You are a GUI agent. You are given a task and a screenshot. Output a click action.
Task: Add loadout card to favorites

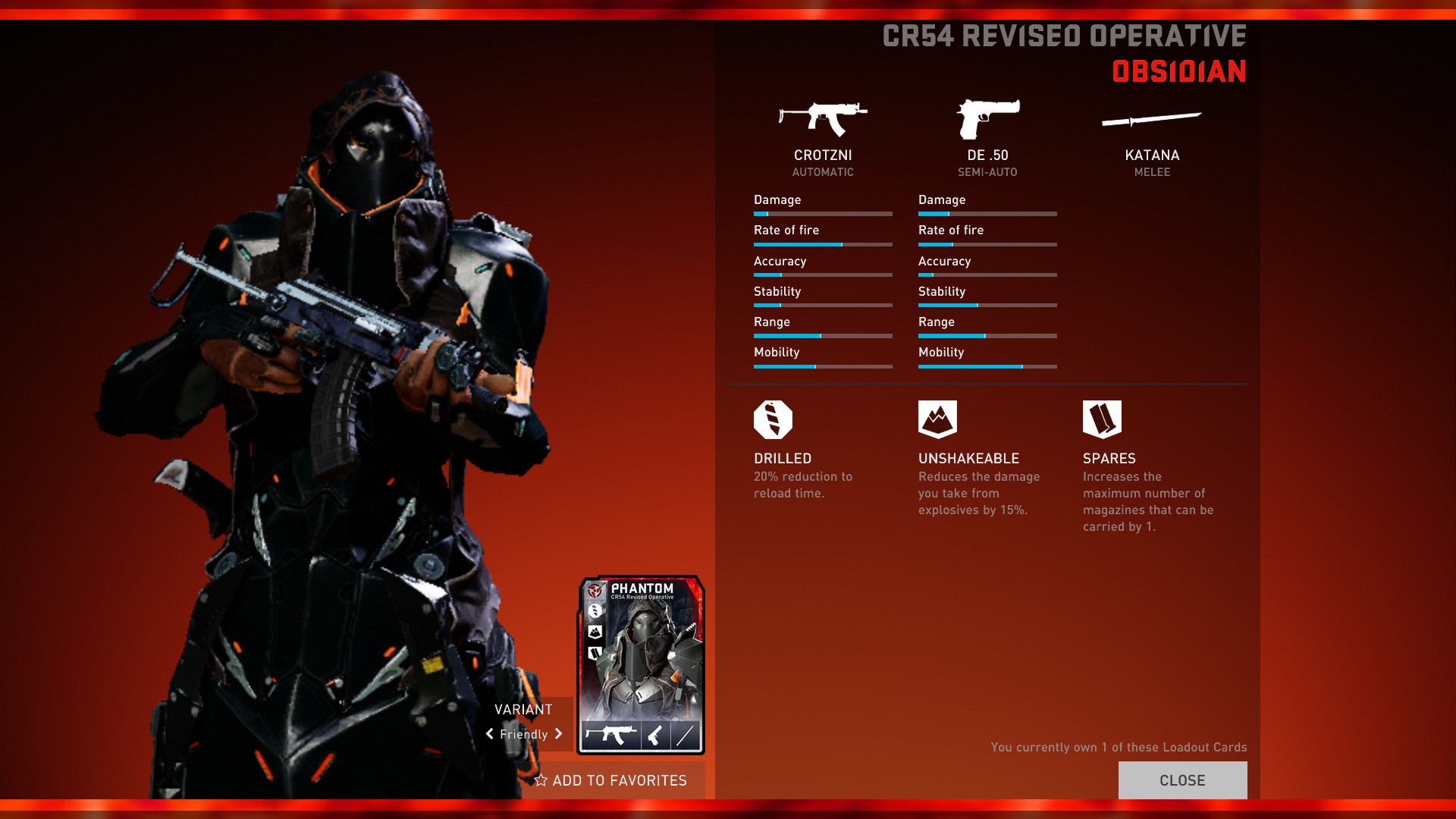(x=619, y=780)
